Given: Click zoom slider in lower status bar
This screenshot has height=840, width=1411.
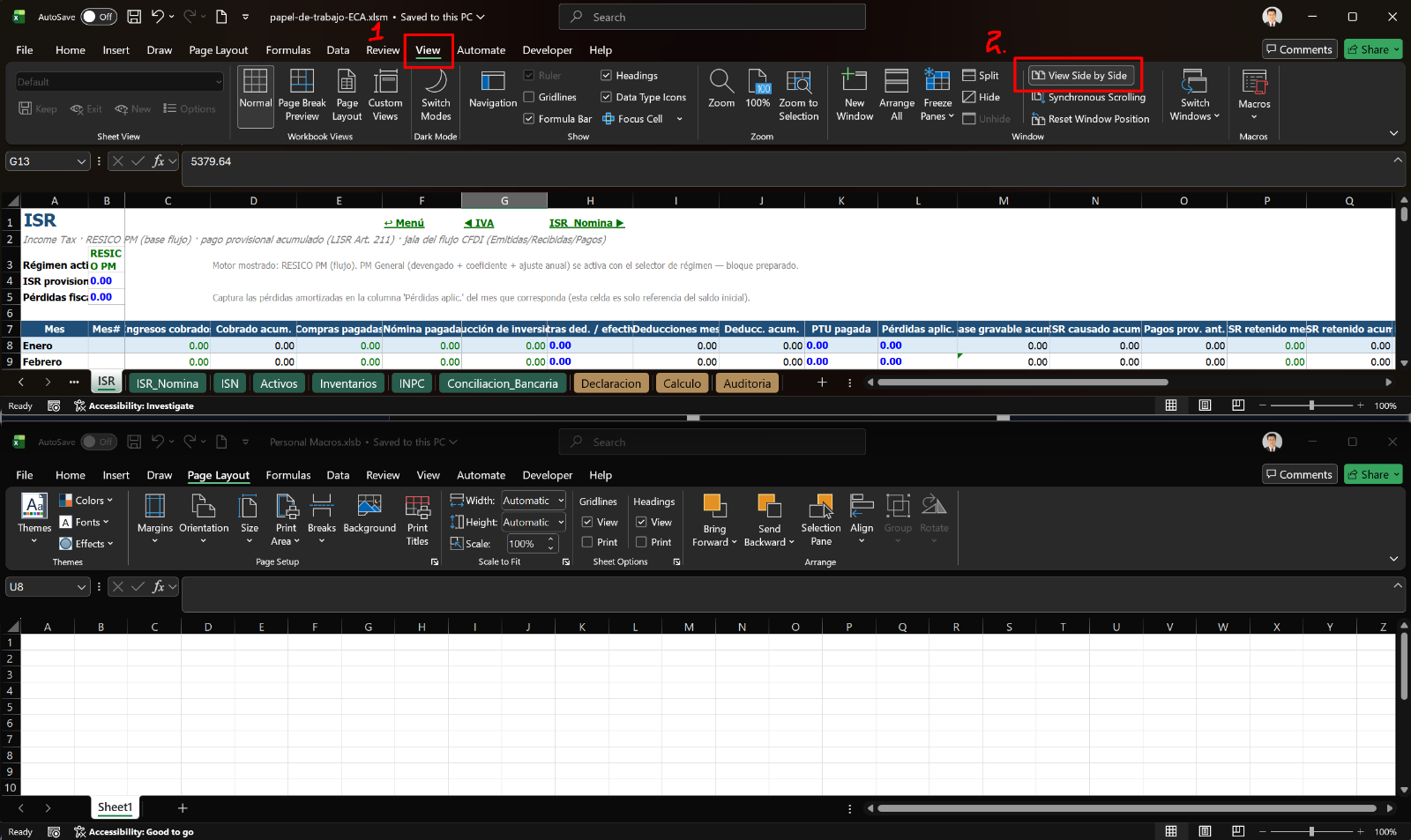Looking at the screenshot, I should tap(1311, 831).
